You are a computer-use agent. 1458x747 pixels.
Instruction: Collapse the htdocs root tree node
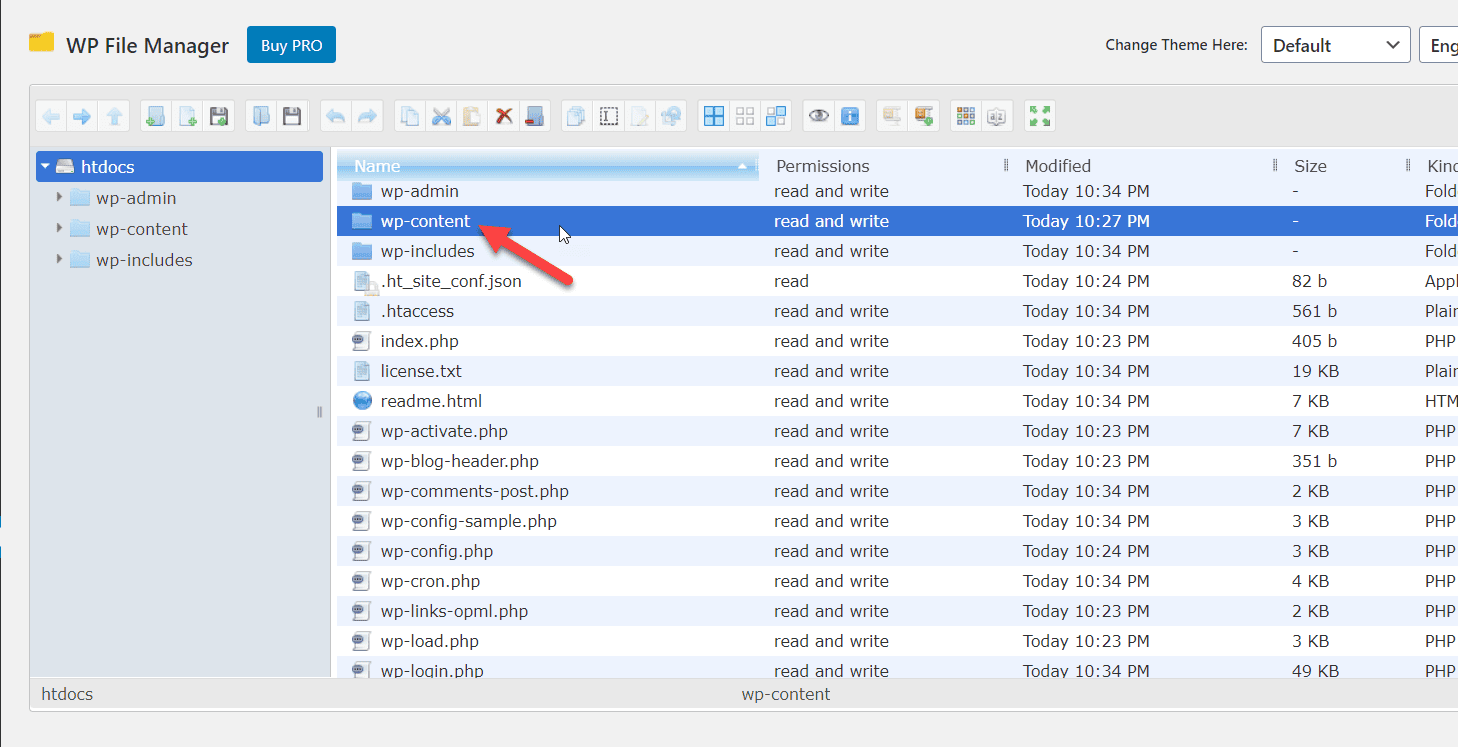(x=46, y=167)
